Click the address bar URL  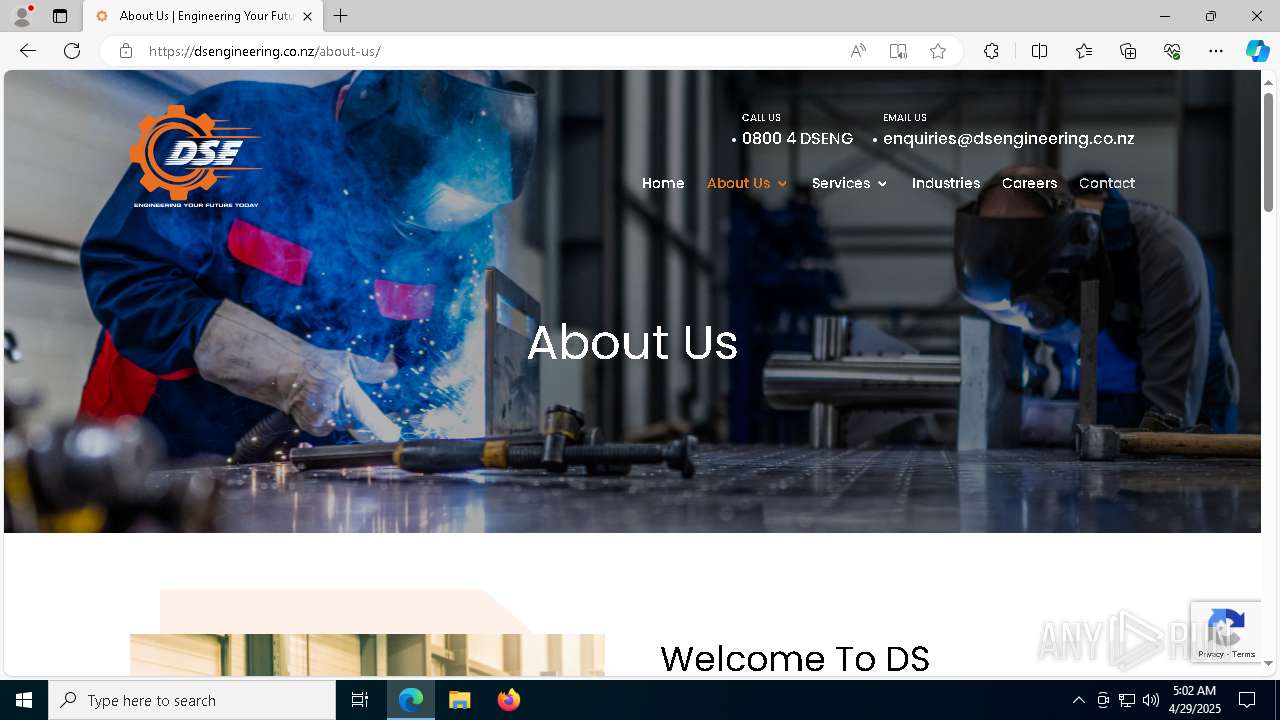[264, 51]
